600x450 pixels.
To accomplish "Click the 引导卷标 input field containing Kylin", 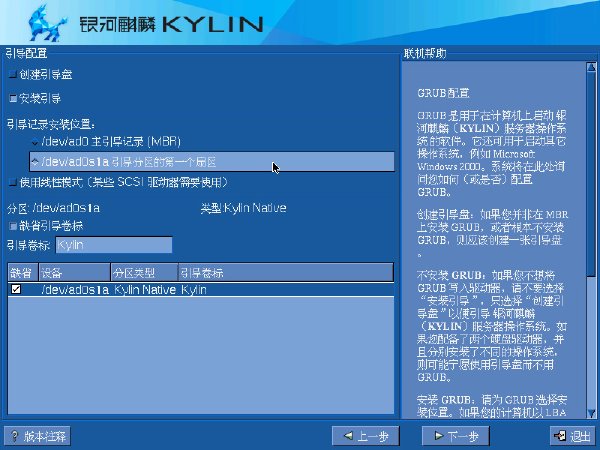I will [114, 245].
